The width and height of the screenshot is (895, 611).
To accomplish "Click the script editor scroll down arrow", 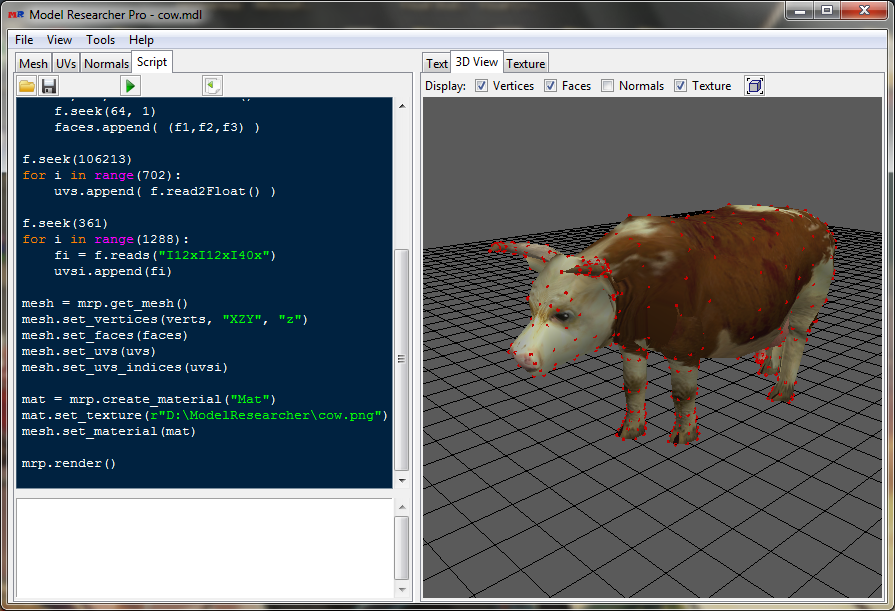I will [x=402, y=481].
